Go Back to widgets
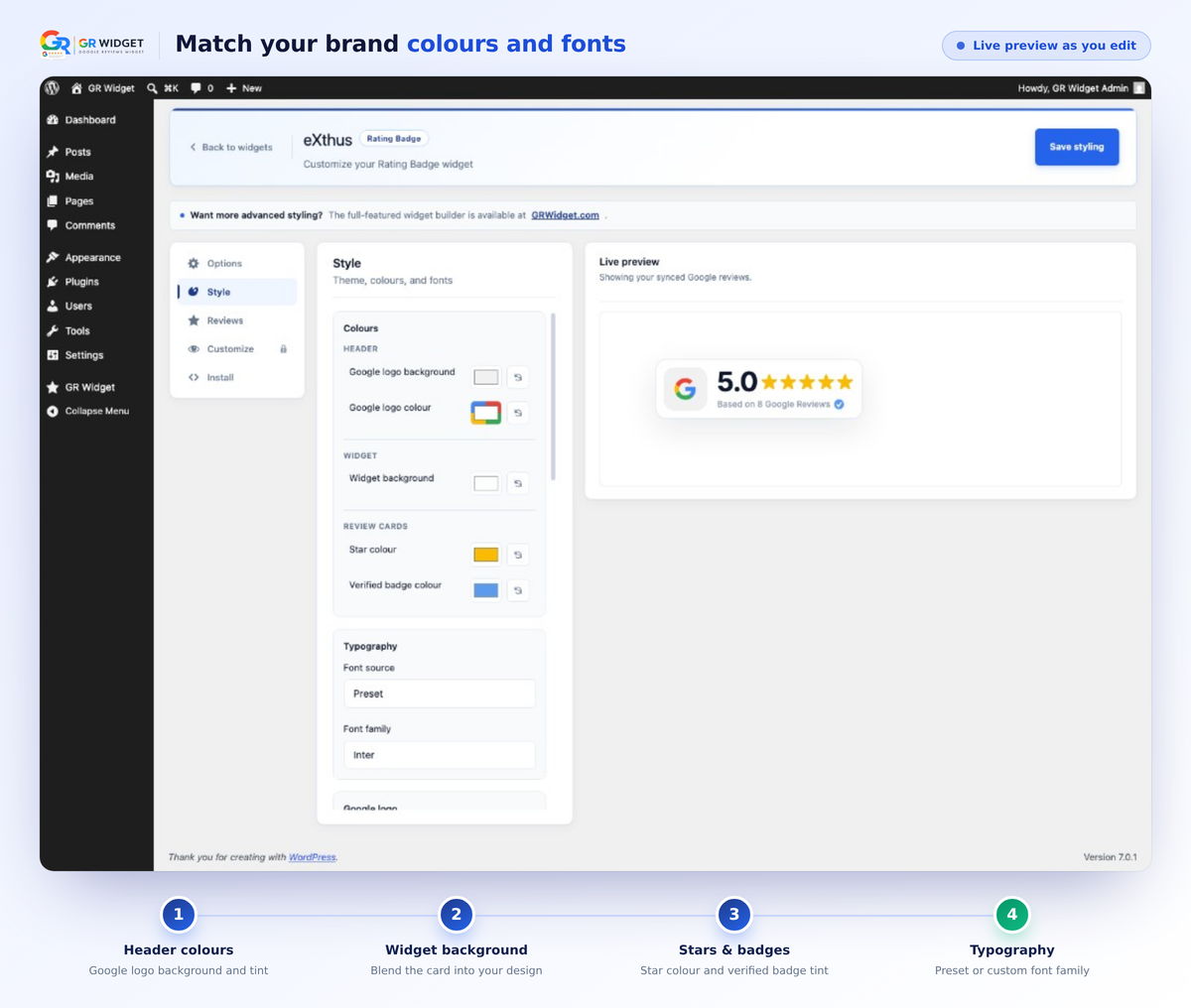Screen dimensions: 1191x1008 coord(231,147)
